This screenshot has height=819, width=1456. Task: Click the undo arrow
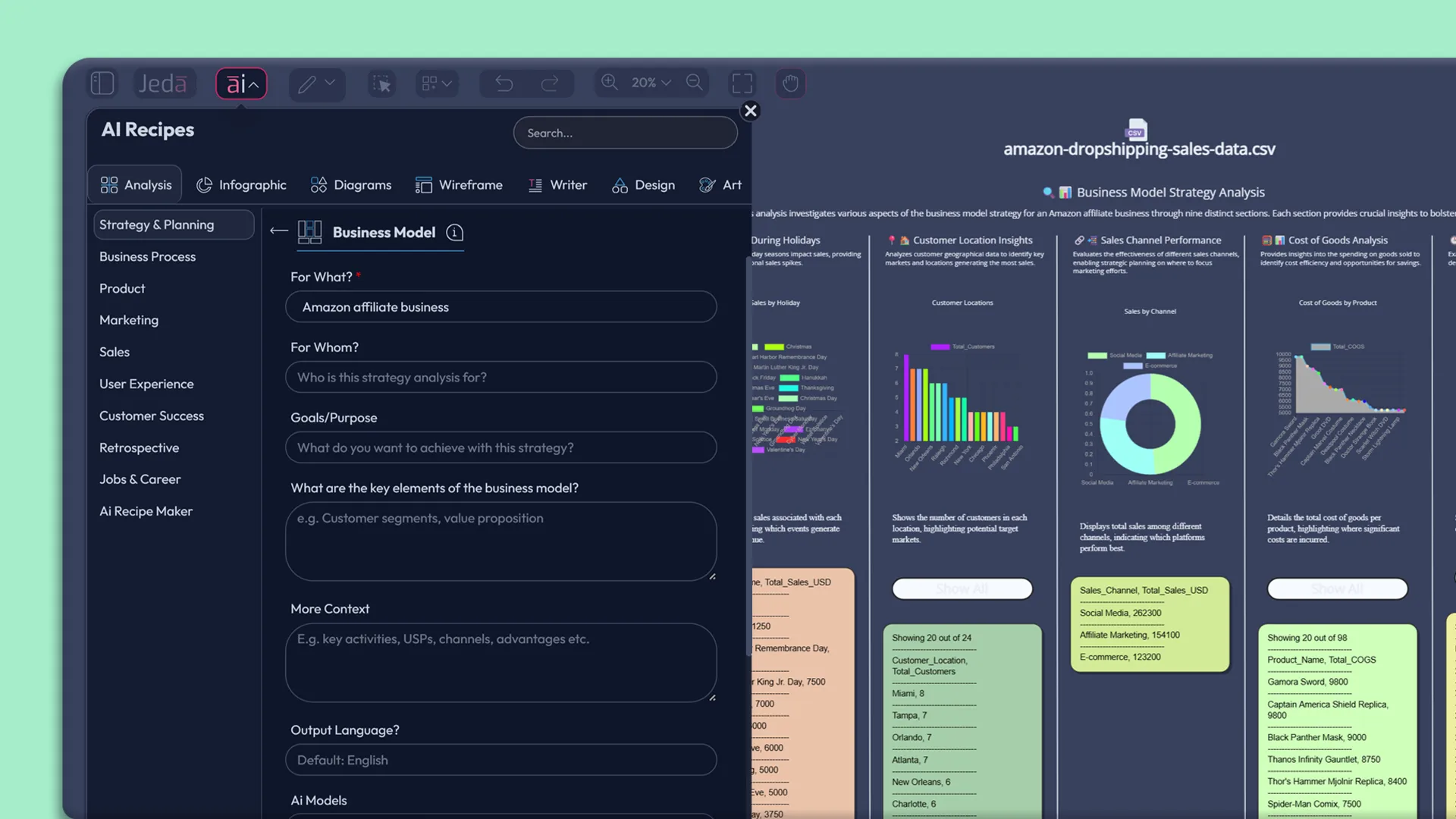coord(504,83)
